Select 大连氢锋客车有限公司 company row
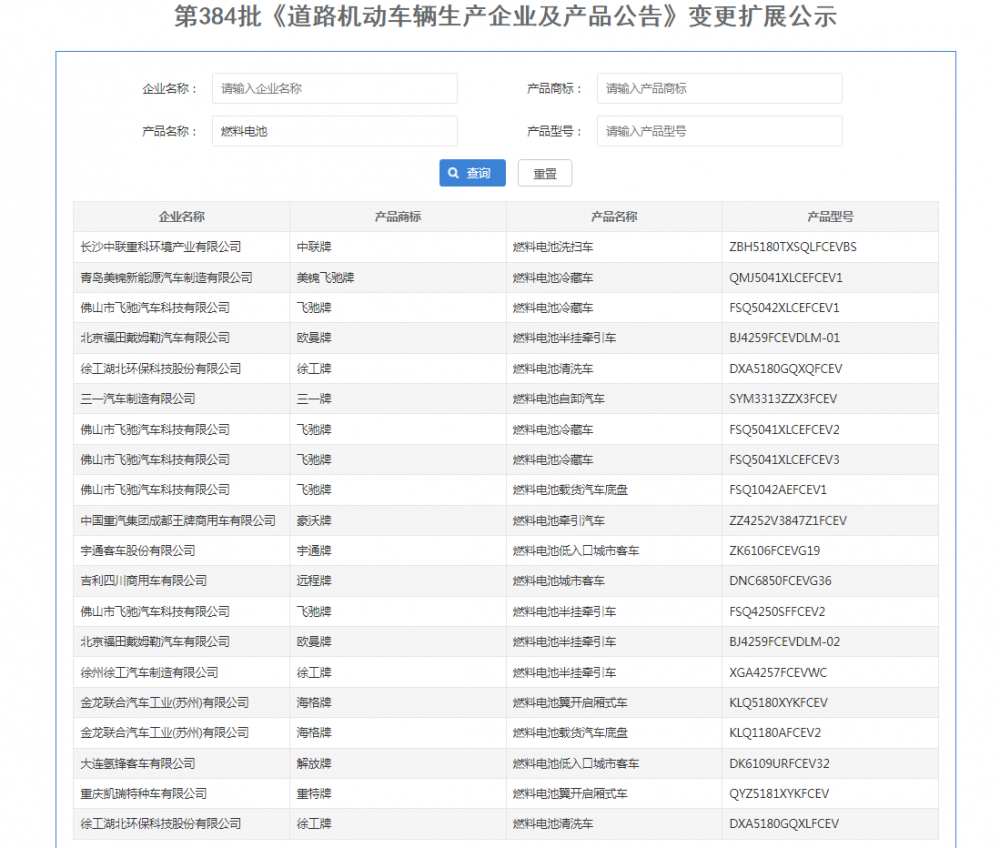This screenshot has height=848, width=1000. (x=138, y=764)
